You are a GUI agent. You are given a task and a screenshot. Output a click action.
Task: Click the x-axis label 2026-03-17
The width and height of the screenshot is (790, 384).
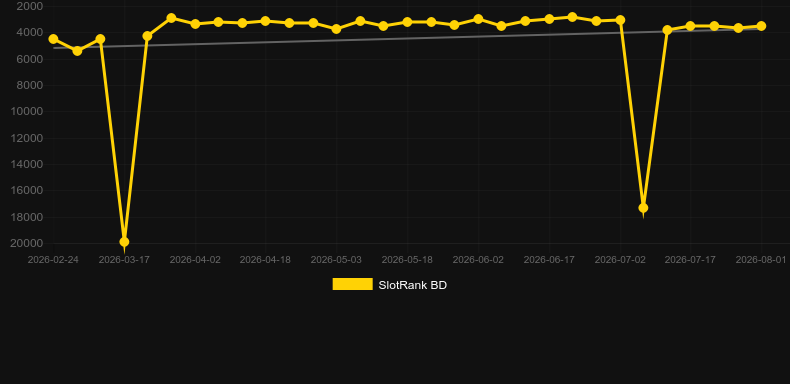click(x=124, y=260)
